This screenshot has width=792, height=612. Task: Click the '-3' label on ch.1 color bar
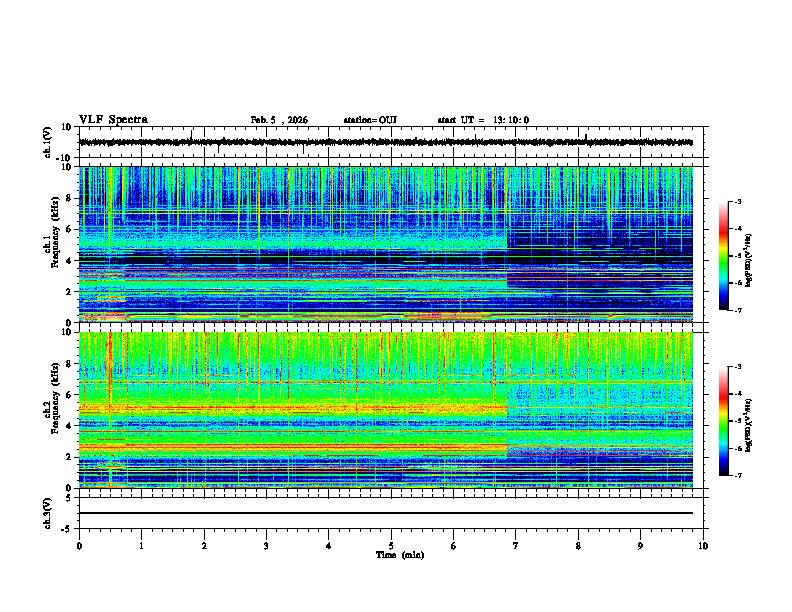point(737,201)
